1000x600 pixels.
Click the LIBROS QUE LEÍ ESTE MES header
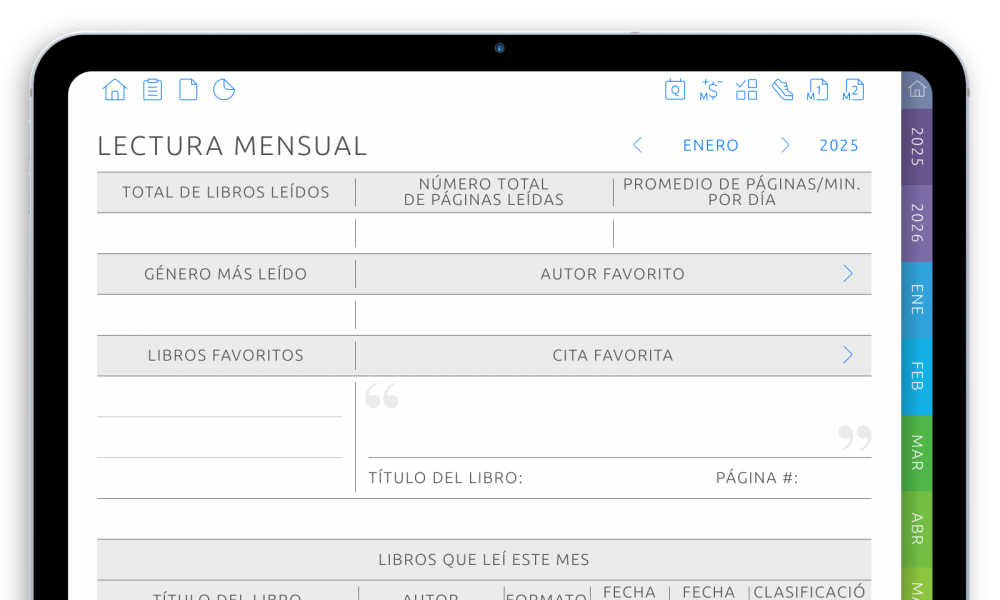(484, 559)
